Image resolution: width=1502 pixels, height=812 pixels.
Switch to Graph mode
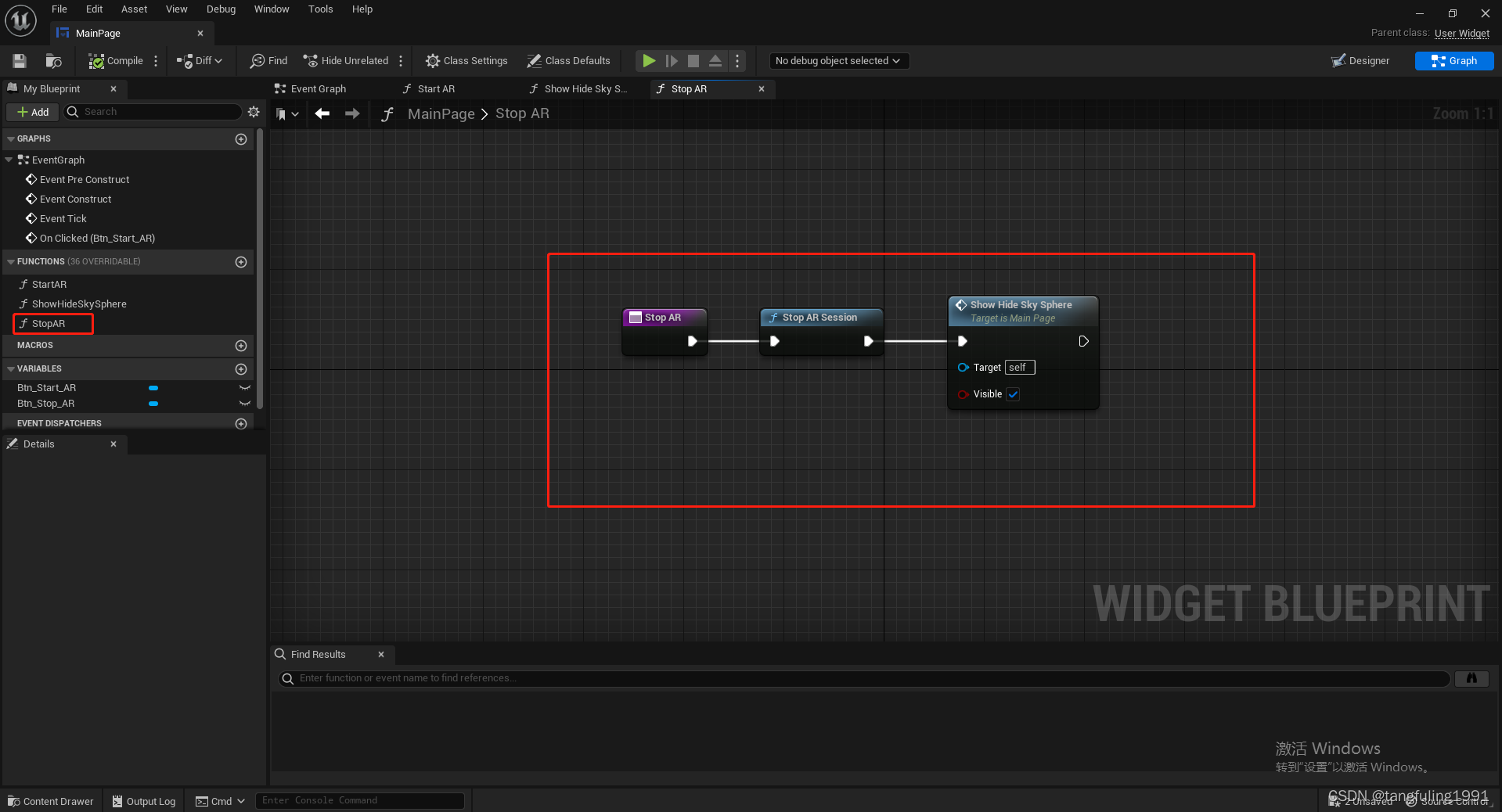[x=1454, y=61]
